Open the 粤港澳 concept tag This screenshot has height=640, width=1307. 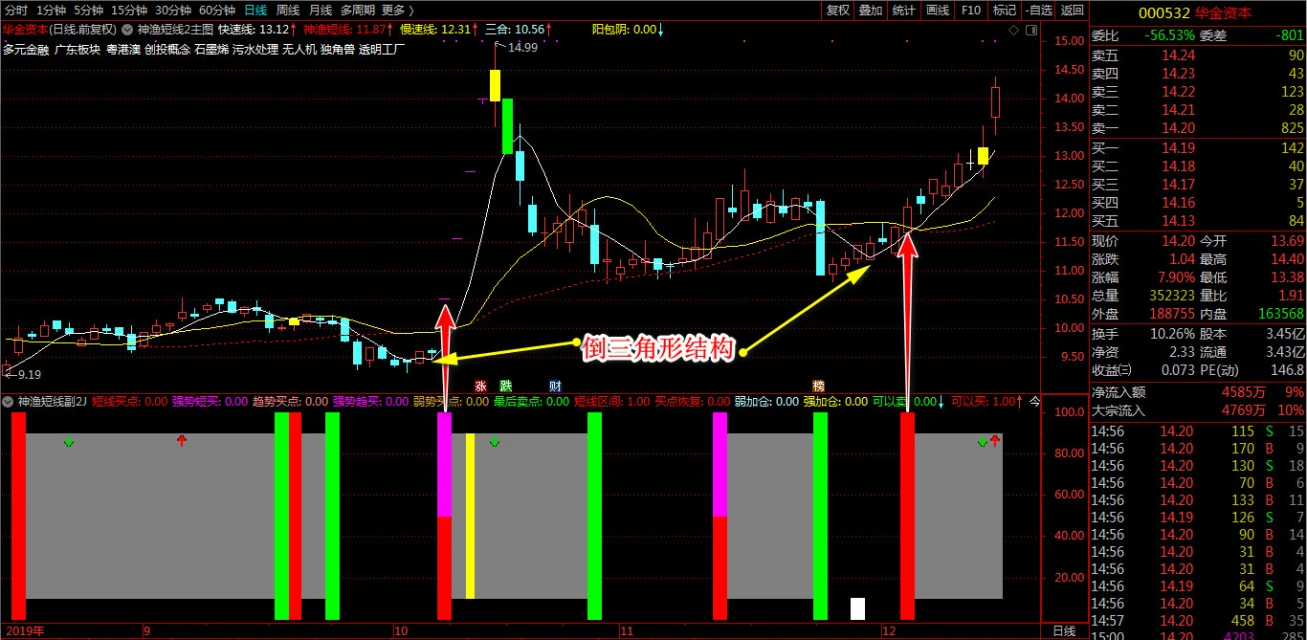[x=123, y=48]
